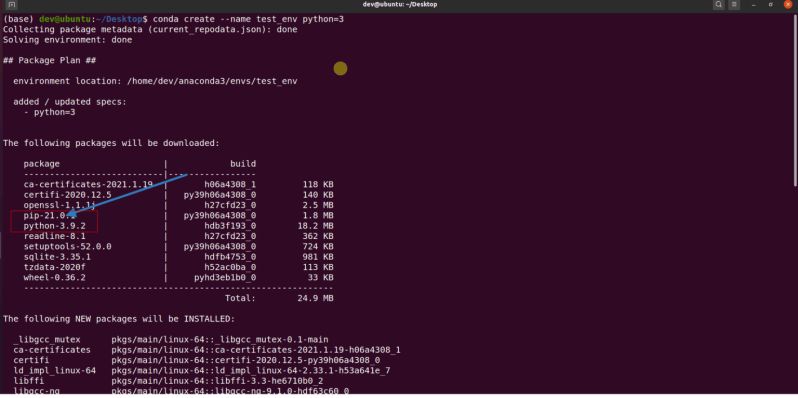The height and width of the screenshot is (398, 798).
Task: Click 'The following packages will be downloaded' line
Action: point(111,143)
